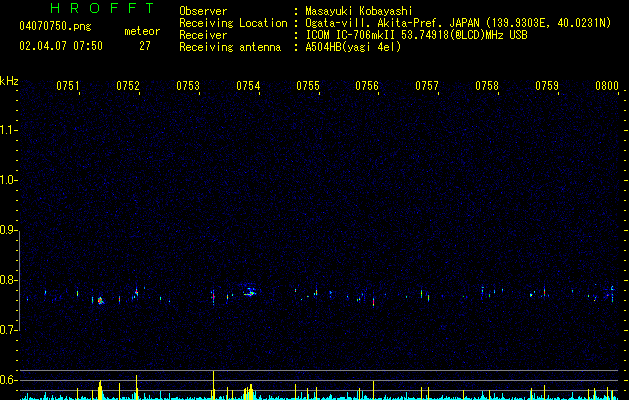Click the 1.1 kHz axis label

pyautogui.click(x=9, y=130)
